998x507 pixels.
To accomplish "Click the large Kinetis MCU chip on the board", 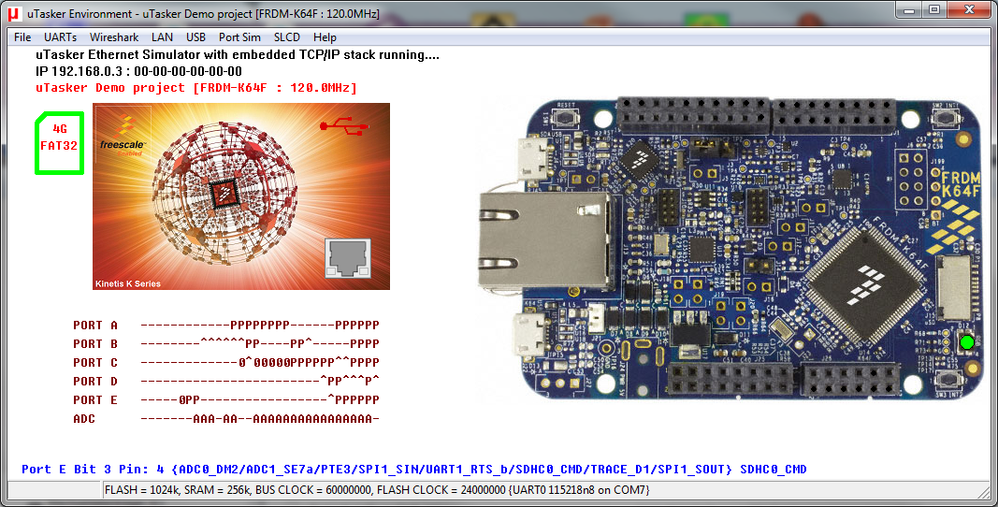I will click(x=867, y=284).
